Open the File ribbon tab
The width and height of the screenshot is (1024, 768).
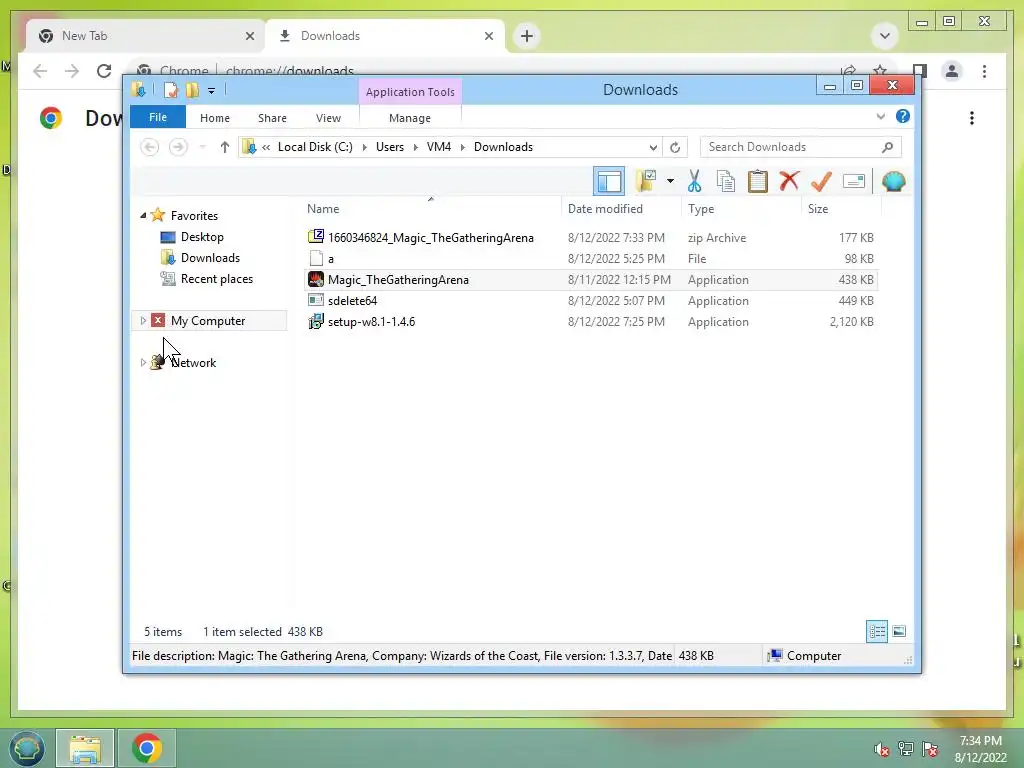click(x=158, y=117)
